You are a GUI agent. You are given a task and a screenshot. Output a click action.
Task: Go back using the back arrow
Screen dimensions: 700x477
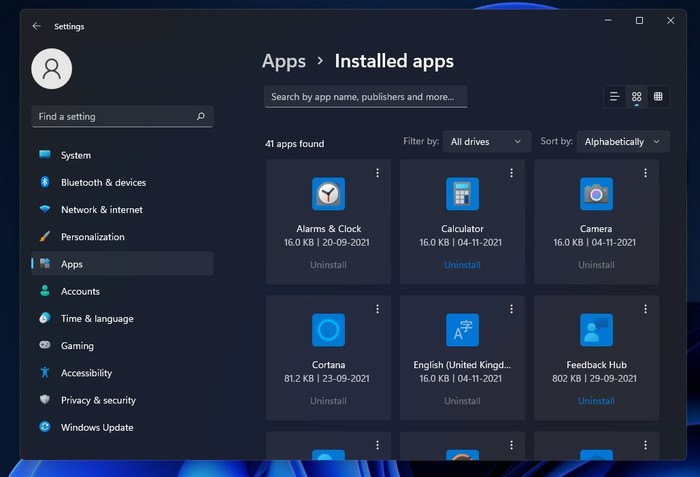click(37, 26)
